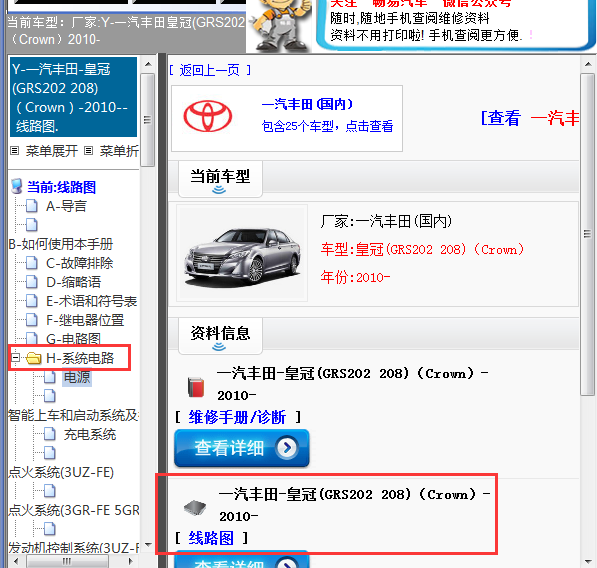Open the 一汽丰田(国内) brand link

(307, 104)
